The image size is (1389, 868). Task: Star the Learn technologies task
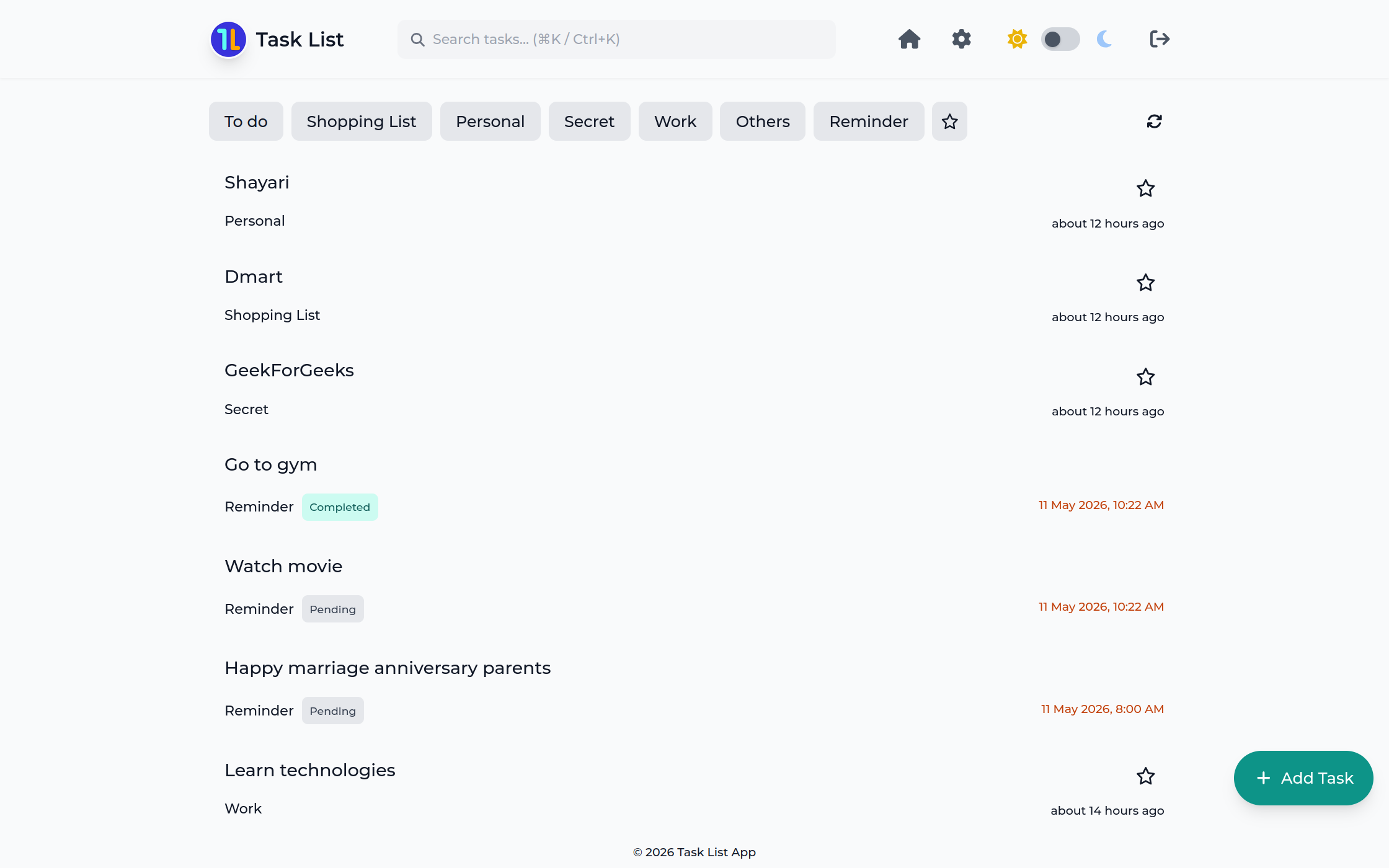click(1145, 776)
